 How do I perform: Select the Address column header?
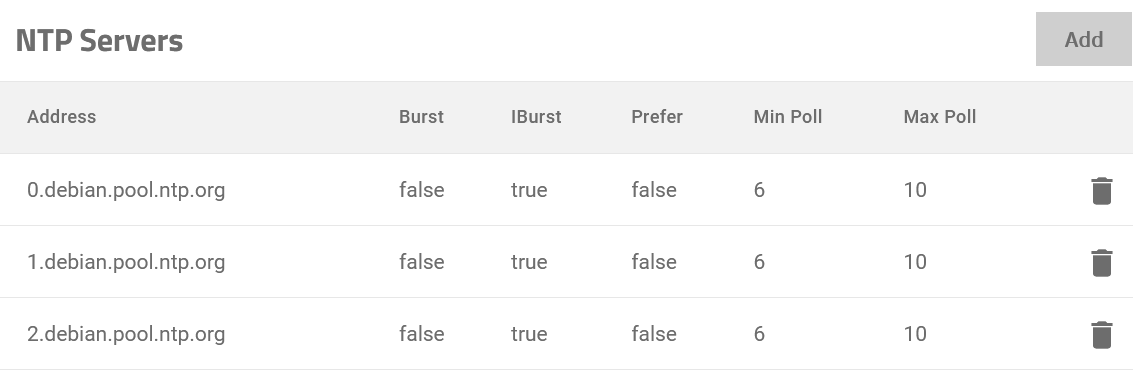(61, 117)
